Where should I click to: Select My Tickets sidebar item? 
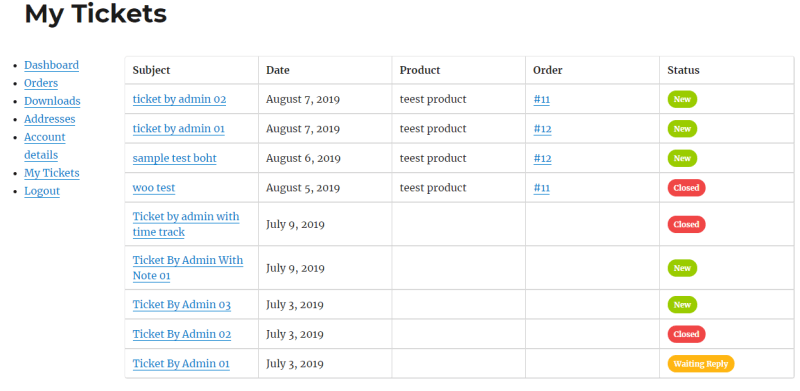tap(52, 173)
